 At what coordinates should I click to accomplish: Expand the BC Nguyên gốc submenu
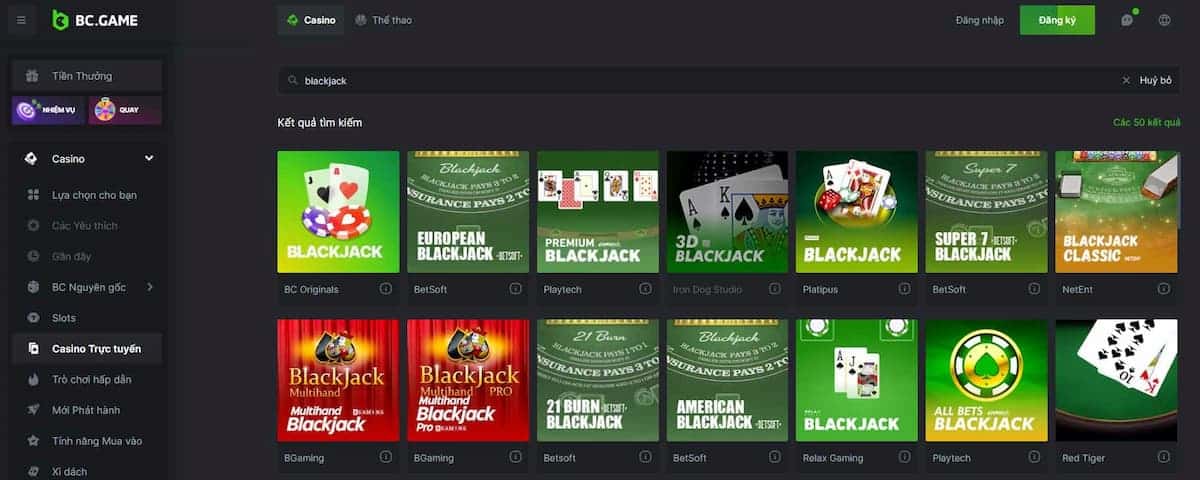click(150, 287)
